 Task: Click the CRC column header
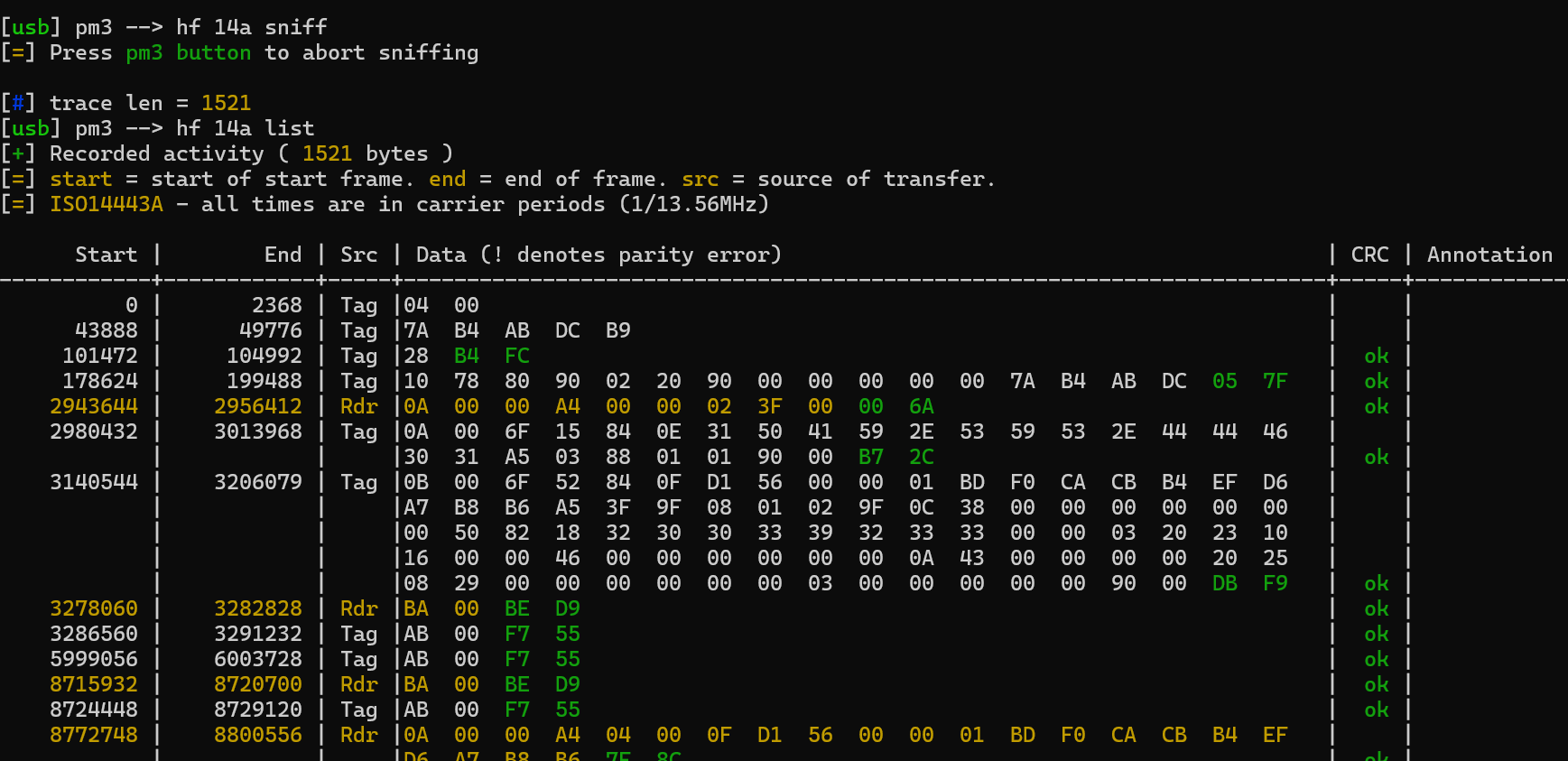1370,255
